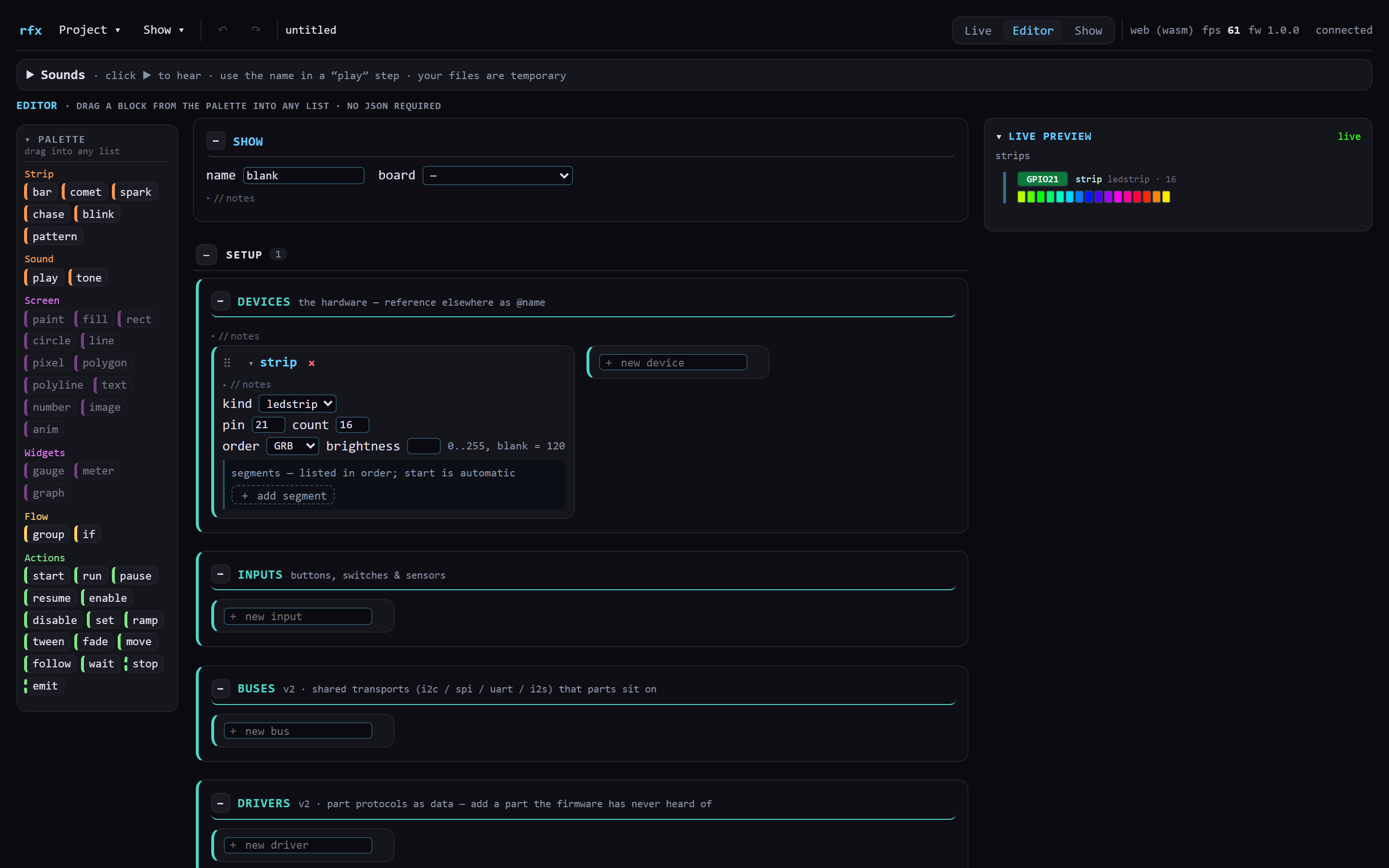The image size is (1389, 868).
Task: Switch to the Live tab
Action: click(x=978, y=30)
